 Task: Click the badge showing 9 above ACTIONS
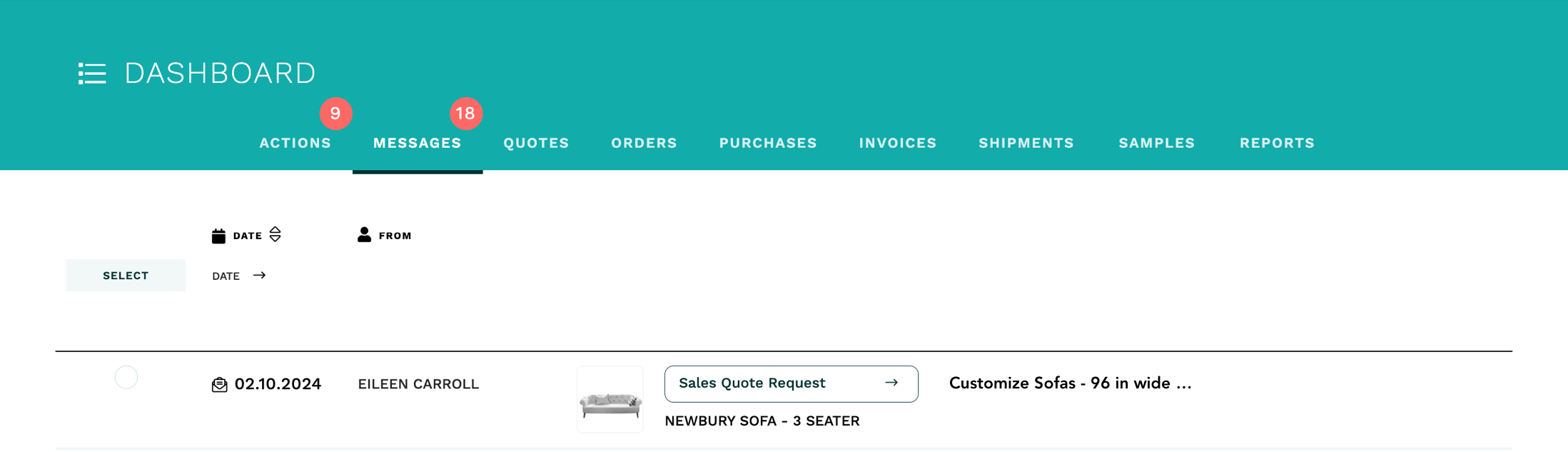pyautogui.click(x=335, y=113)
